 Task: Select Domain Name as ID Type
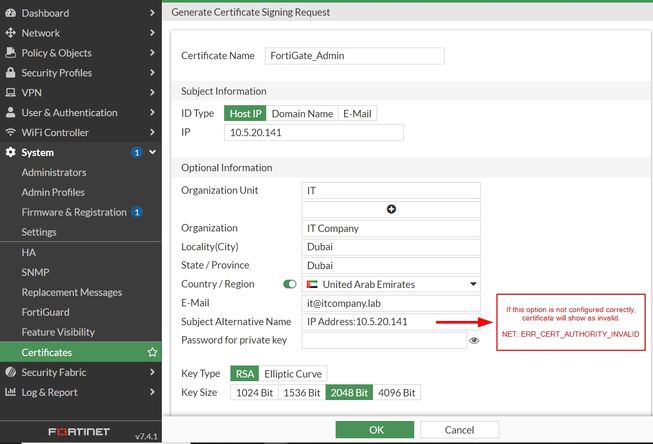302,114
